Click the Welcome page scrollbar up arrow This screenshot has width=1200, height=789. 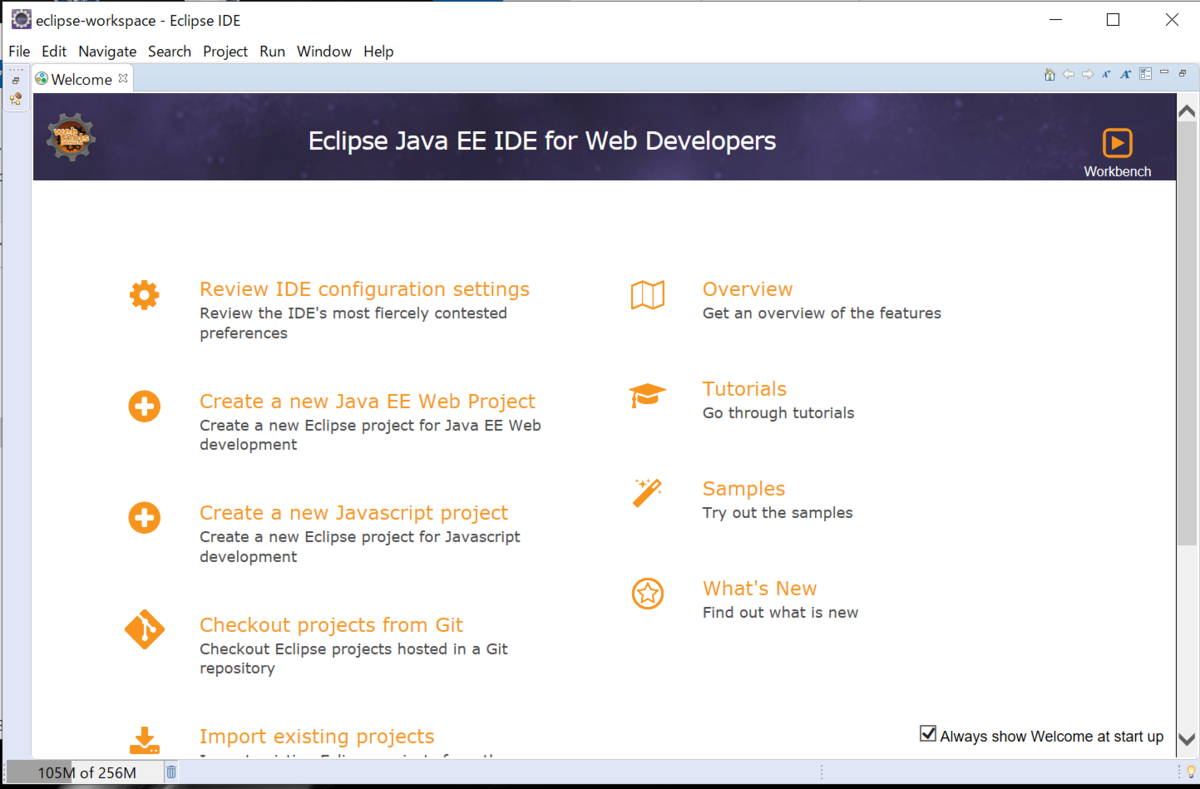point(1187,111)
